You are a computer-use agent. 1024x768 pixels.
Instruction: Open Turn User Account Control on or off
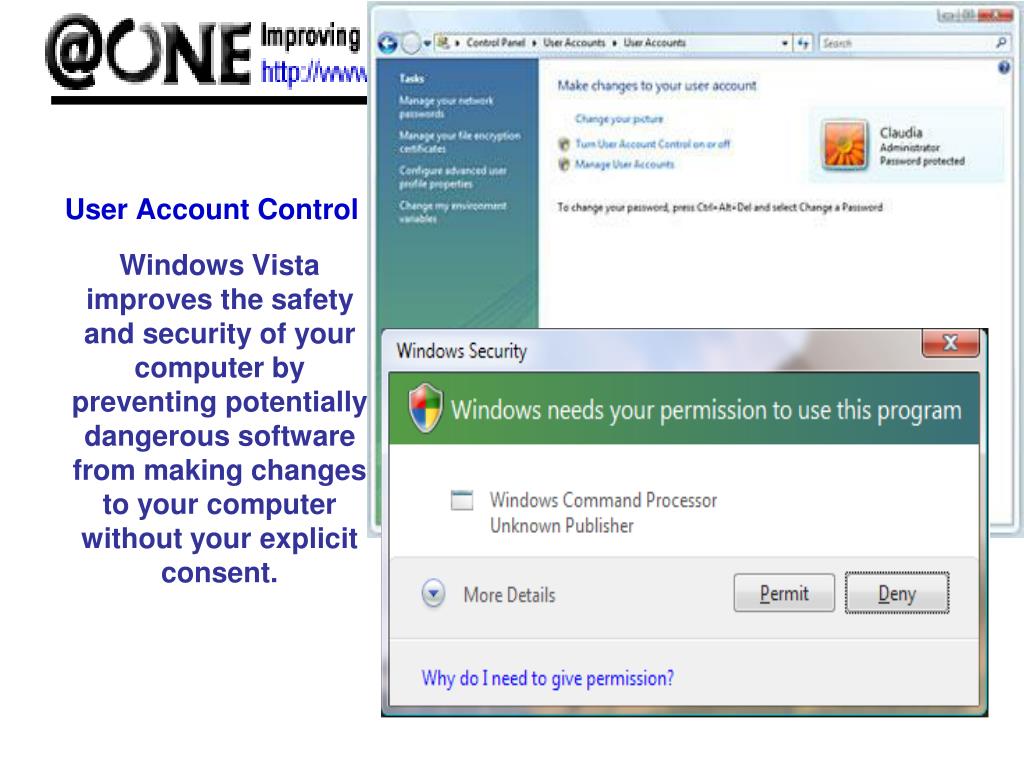(x=652, y=144)
